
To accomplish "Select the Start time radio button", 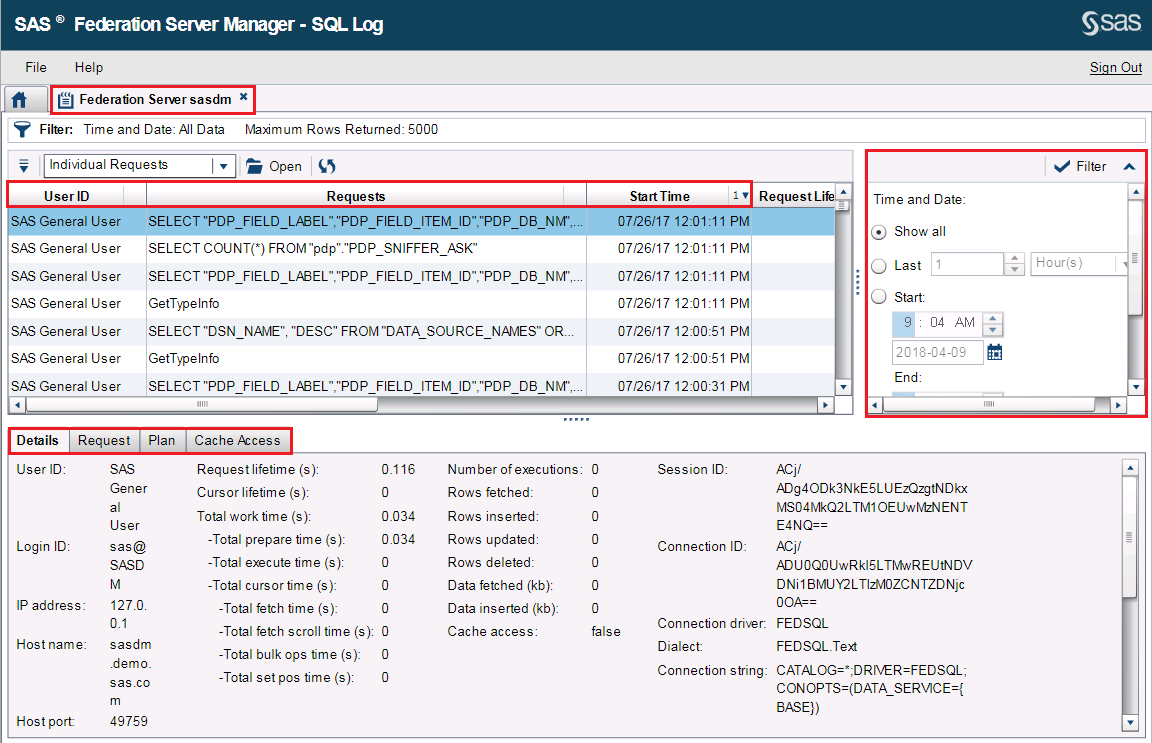I will 879,297.
